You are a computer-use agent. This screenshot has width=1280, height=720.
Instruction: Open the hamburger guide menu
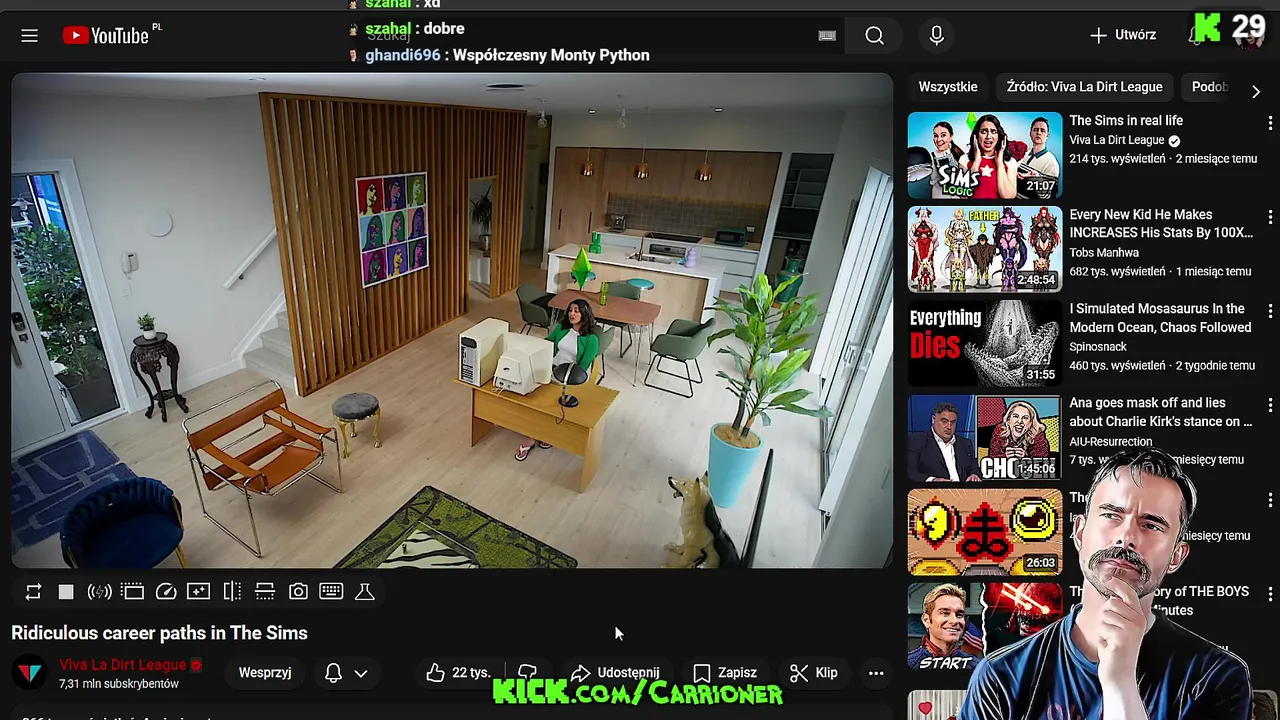29,36
